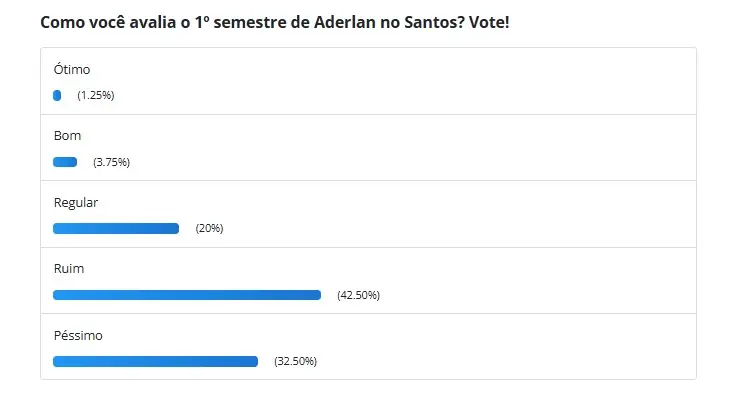Click the poll title about Aderlan
732x399 pixels.
pos(274,22)
